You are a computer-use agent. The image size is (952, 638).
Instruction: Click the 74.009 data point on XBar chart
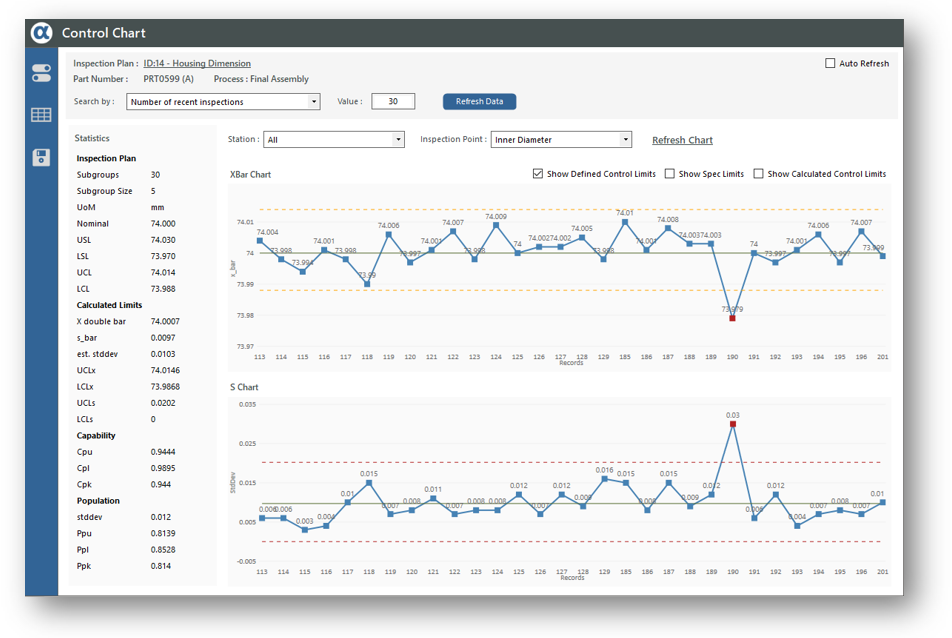496,224
